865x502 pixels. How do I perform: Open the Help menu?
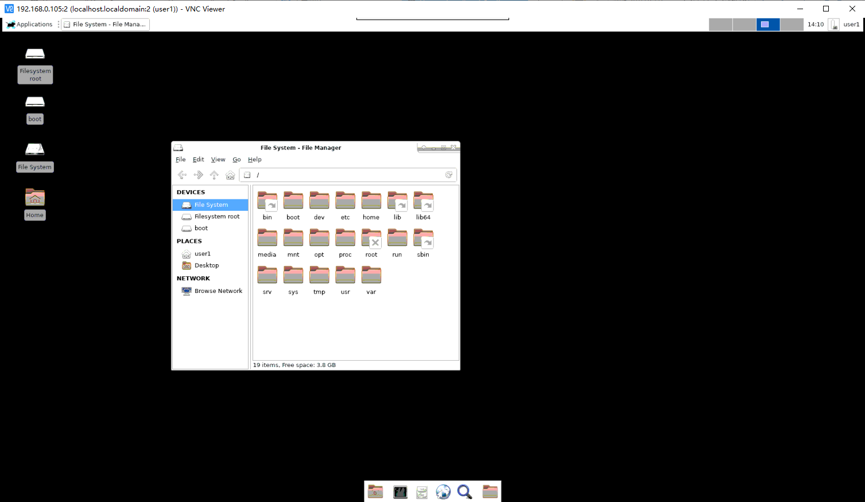[254, 159]
